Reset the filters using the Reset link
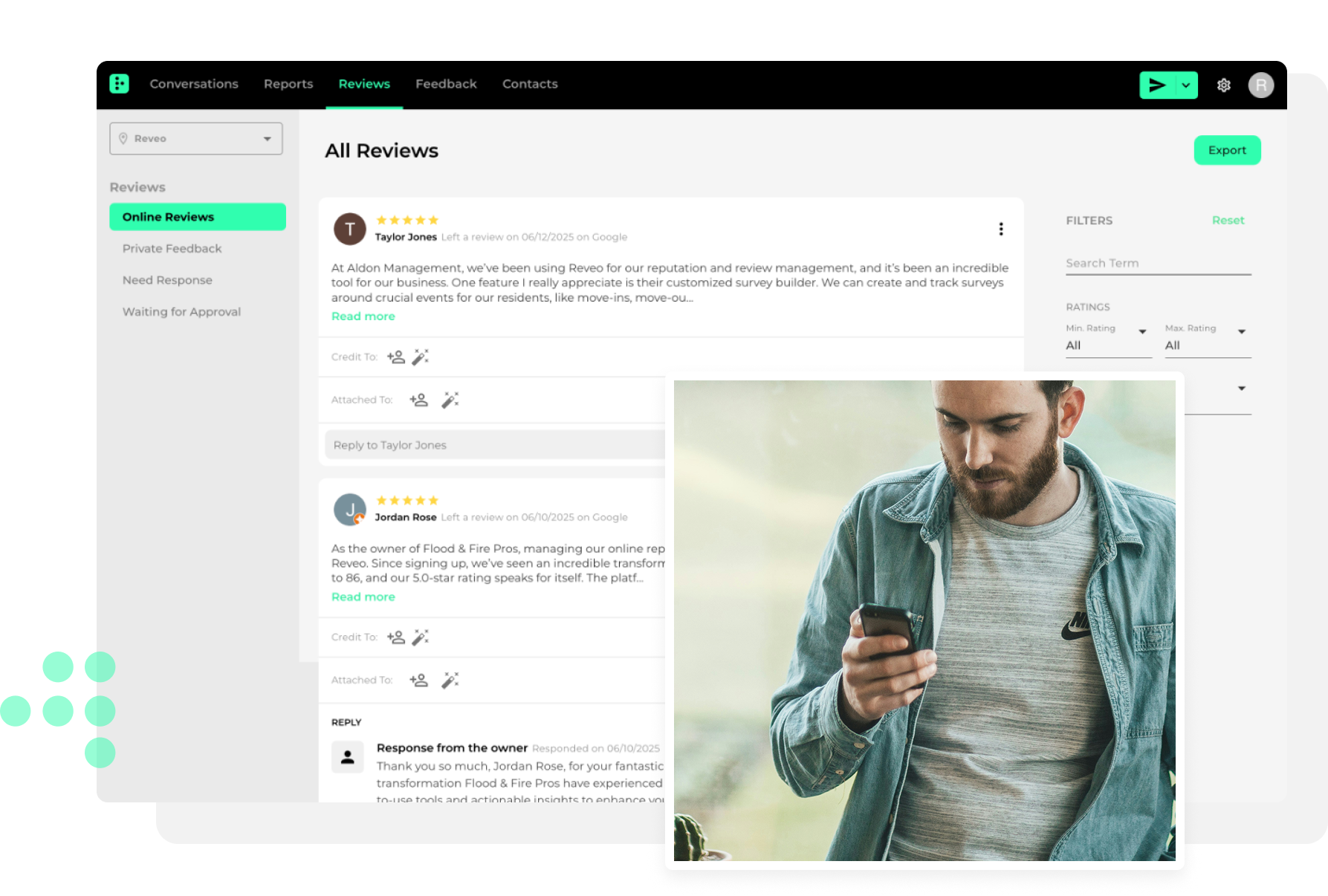This screenshot has width=1328, height=896. (1228, 221)
